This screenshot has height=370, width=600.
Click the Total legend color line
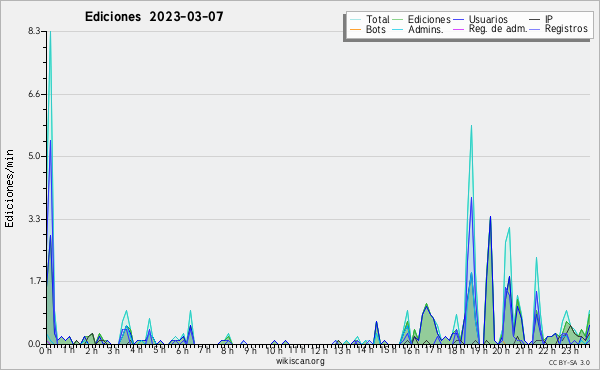355,20
